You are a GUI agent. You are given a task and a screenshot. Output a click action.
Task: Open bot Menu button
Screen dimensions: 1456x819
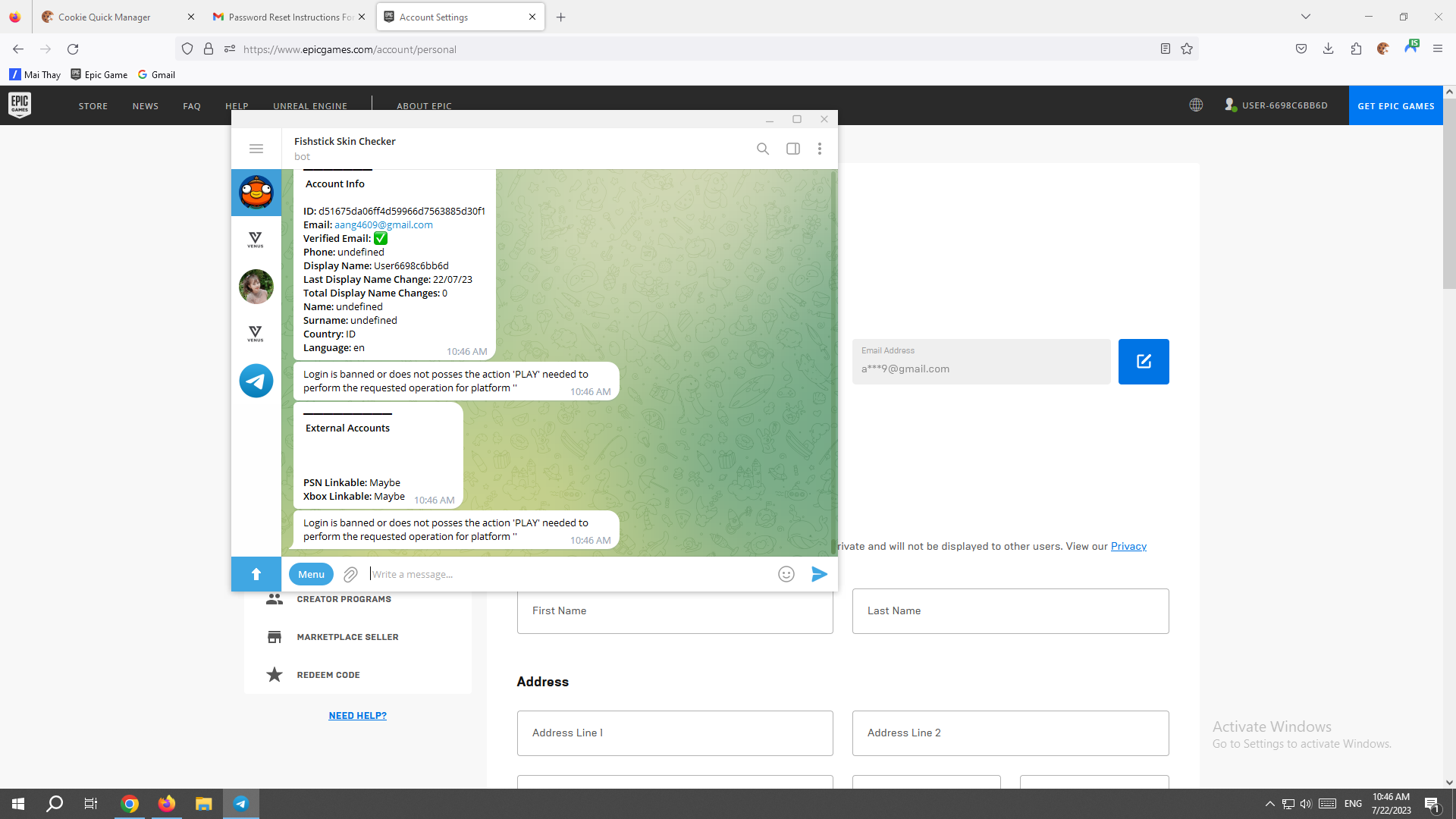tap(311, 574)
